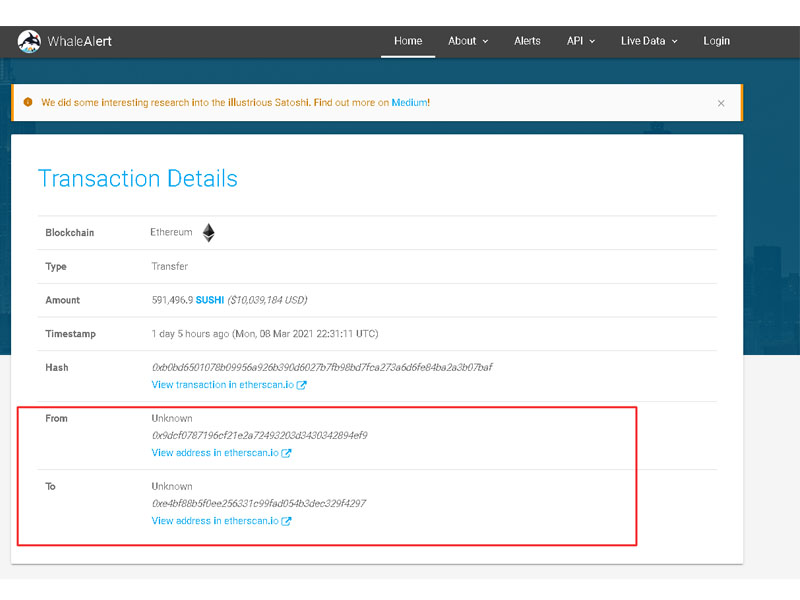Click the orange notice icon in banner
This screenshot has width=800, height=600.
pyautogui.click(x=28, y=102)
